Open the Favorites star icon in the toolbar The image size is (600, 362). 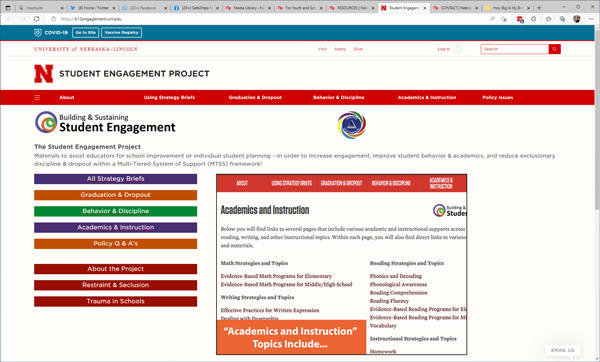[x=548, y=19]
